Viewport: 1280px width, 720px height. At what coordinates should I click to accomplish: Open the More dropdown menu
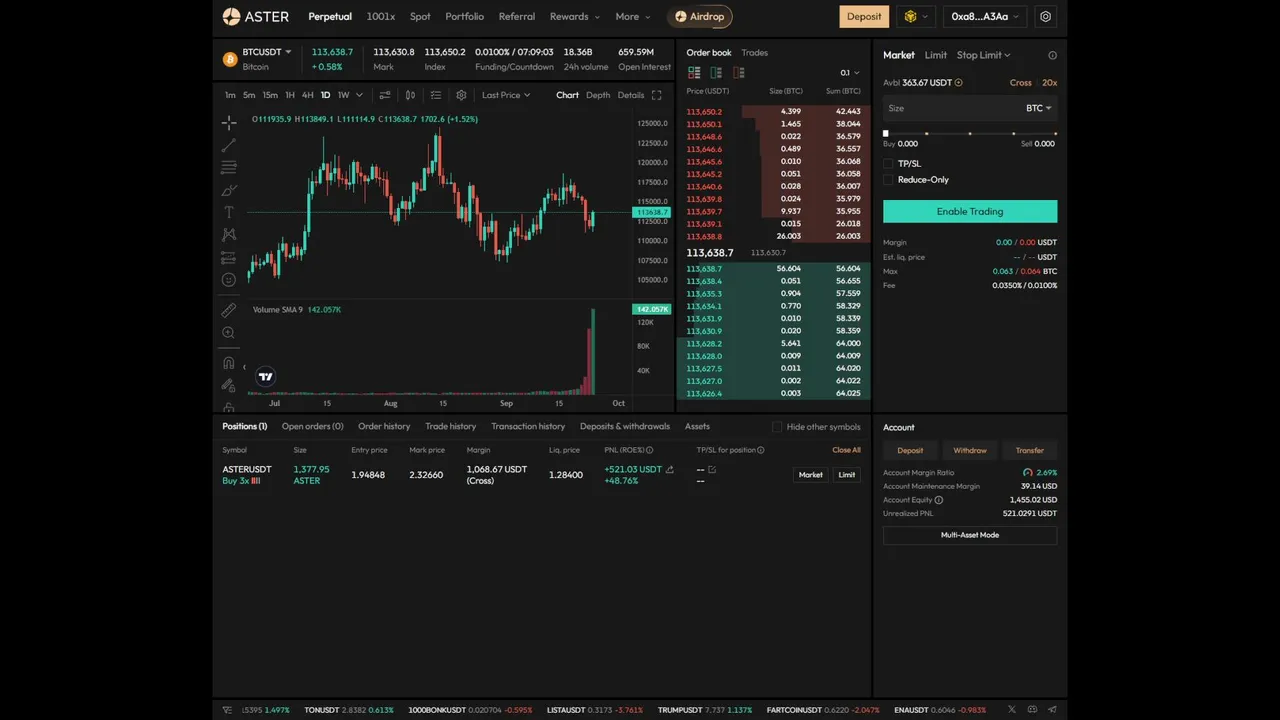click(x=633, y=16)
